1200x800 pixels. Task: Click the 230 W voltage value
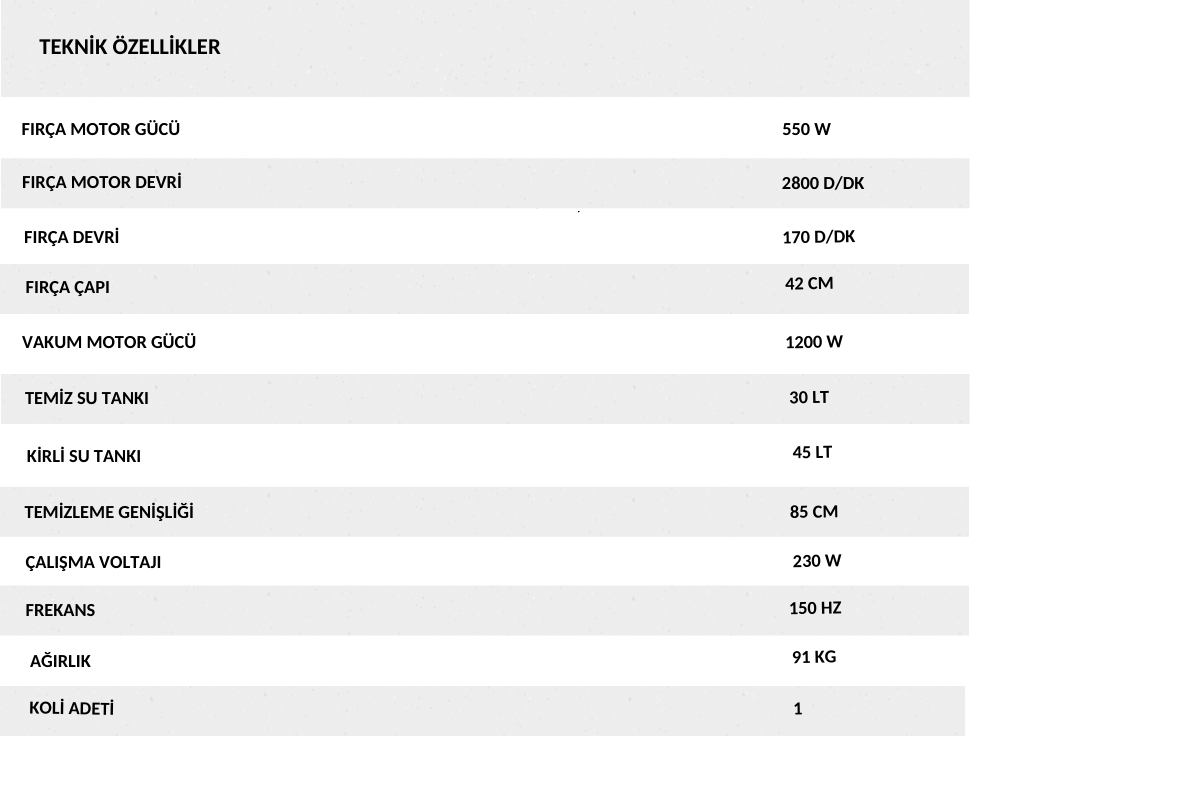click(x=817, y=561)
